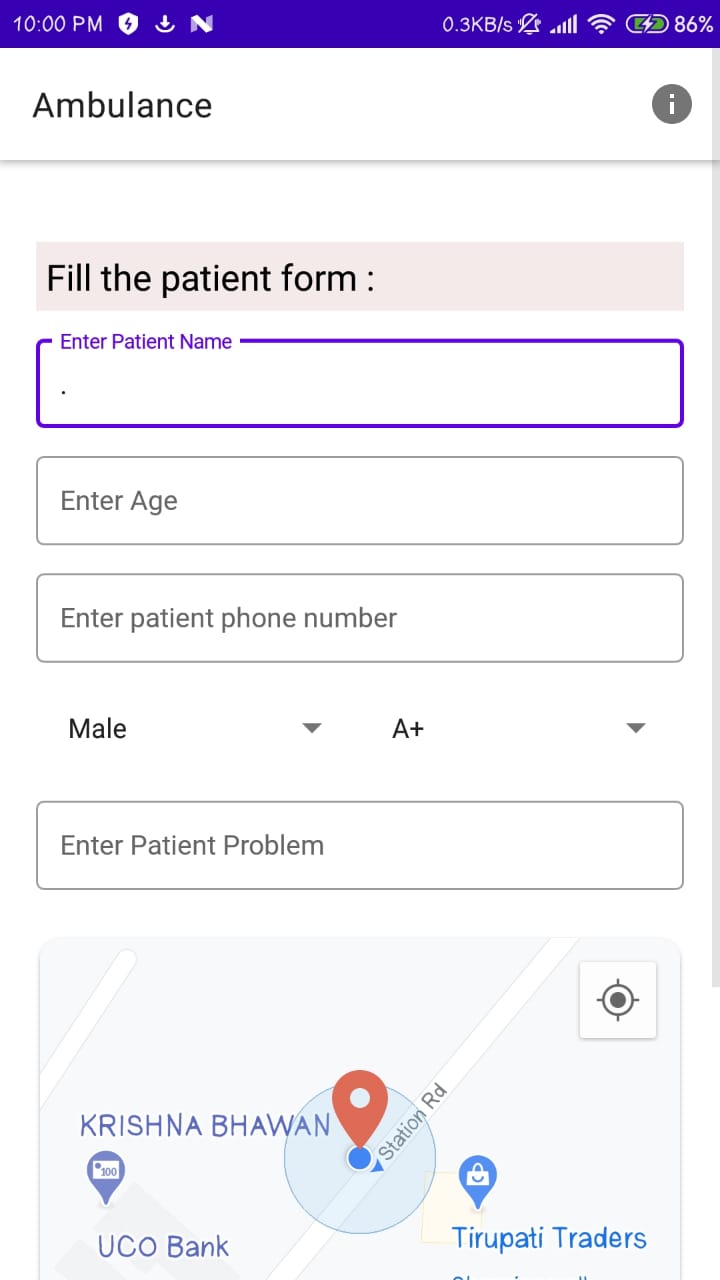
Task: Tap the KRISHNA BHAWAN map label
Action: (204, 1126)
